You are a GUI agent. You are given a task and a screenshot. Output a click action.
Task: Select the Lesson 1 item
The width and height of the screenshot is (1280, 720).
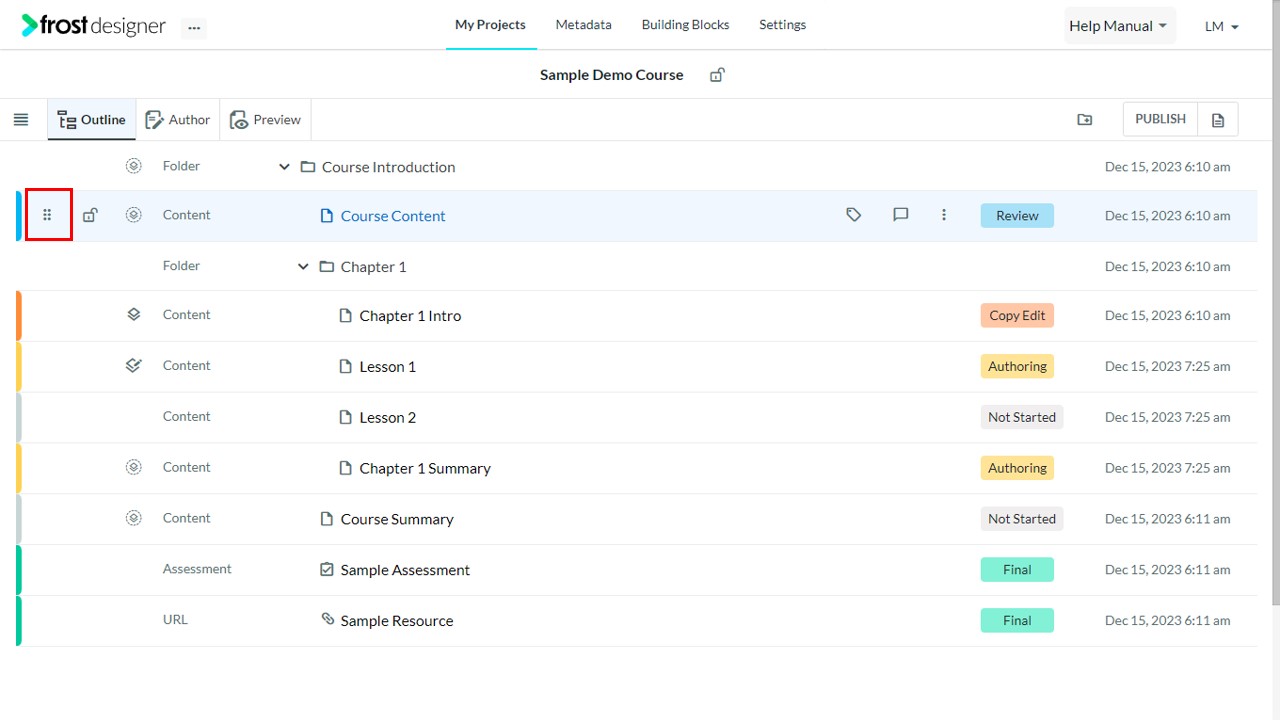pos(388,367)
